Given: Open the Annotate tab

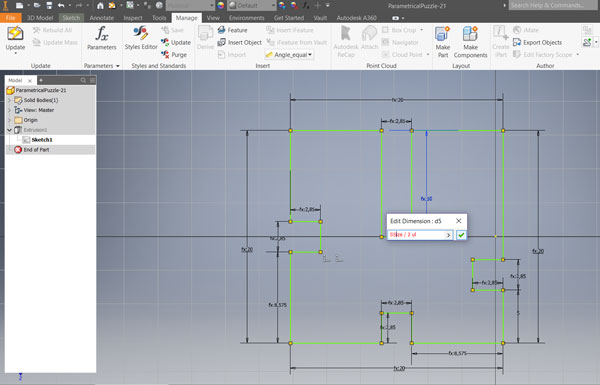Looking at the screenshot, I should click(101, 18).
